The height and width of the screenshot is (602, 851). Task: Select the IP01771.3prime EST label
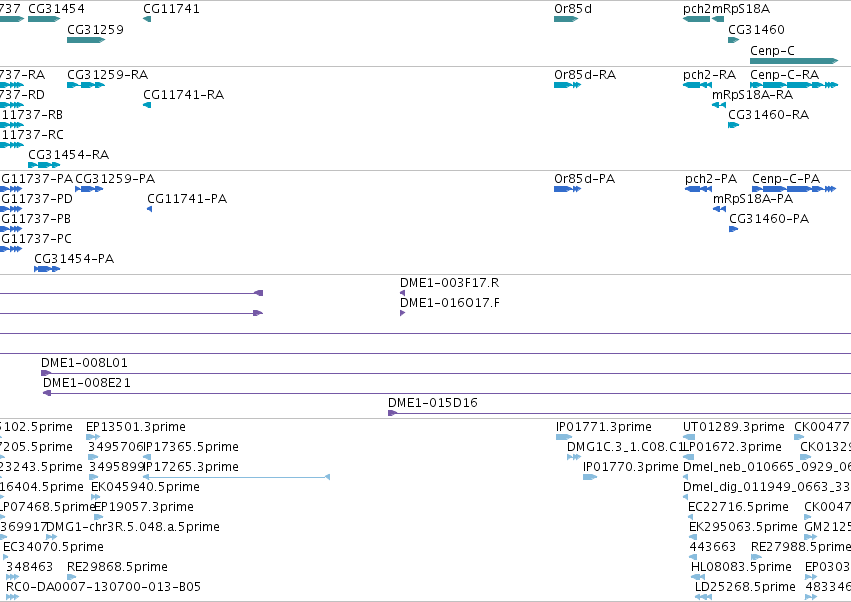604,427
